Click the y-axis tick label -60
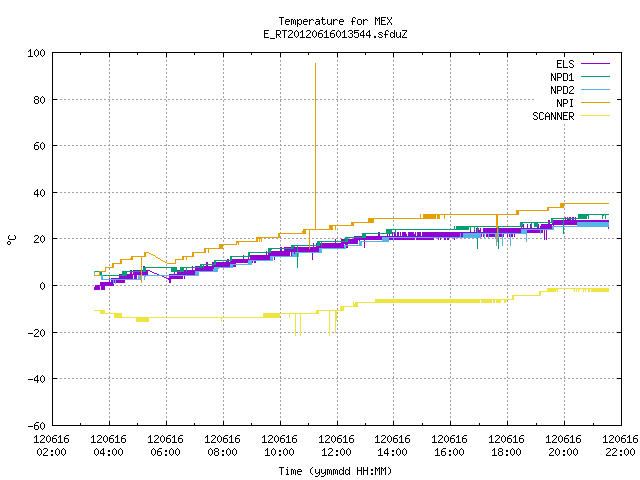This screenshot has height=480, width=640. [36, 426]
